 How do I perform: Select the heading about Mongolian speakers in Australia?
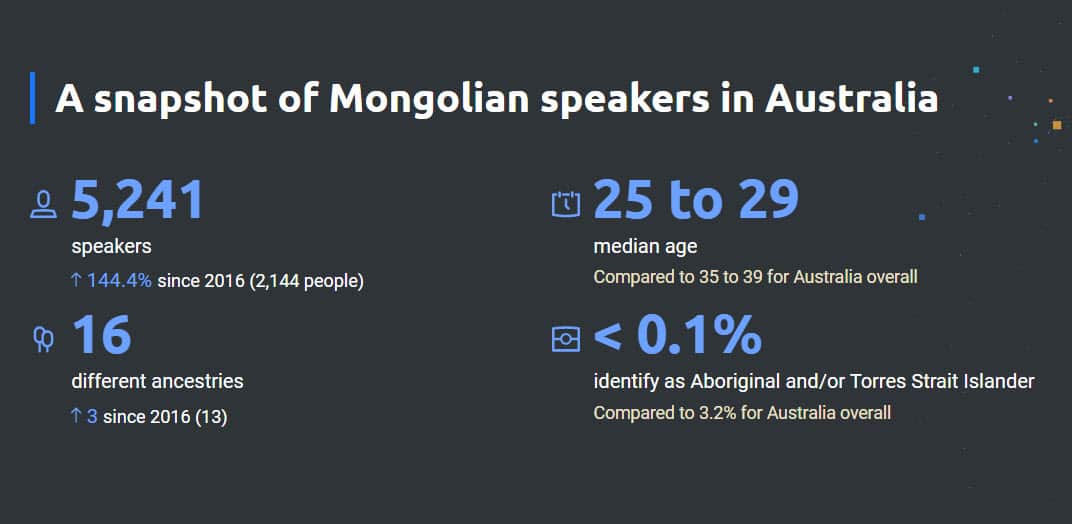click(x=496, y=99)
